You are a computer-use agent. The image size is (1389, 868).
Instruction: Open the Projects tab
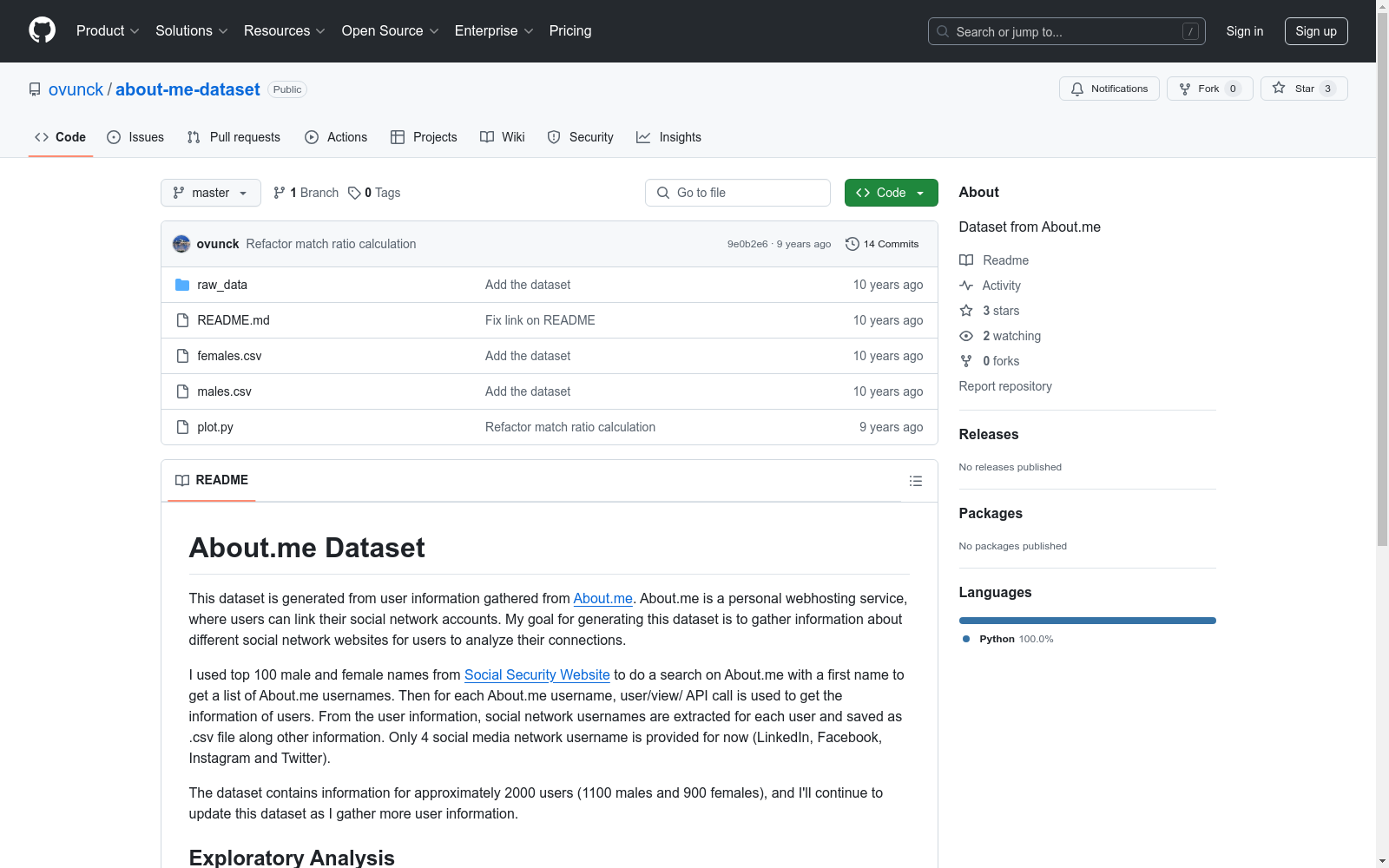pyautogui.click(x=424, y=137)
